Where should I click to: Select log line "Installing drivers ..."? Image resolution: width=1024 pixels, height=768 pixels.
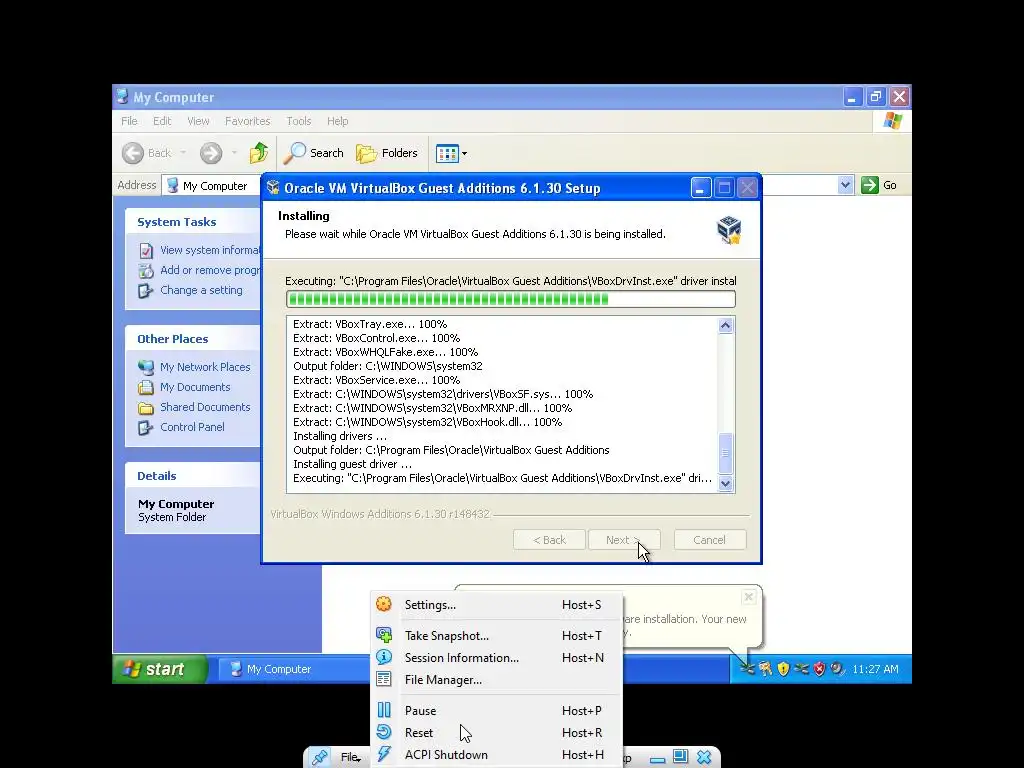click(340, 436)
